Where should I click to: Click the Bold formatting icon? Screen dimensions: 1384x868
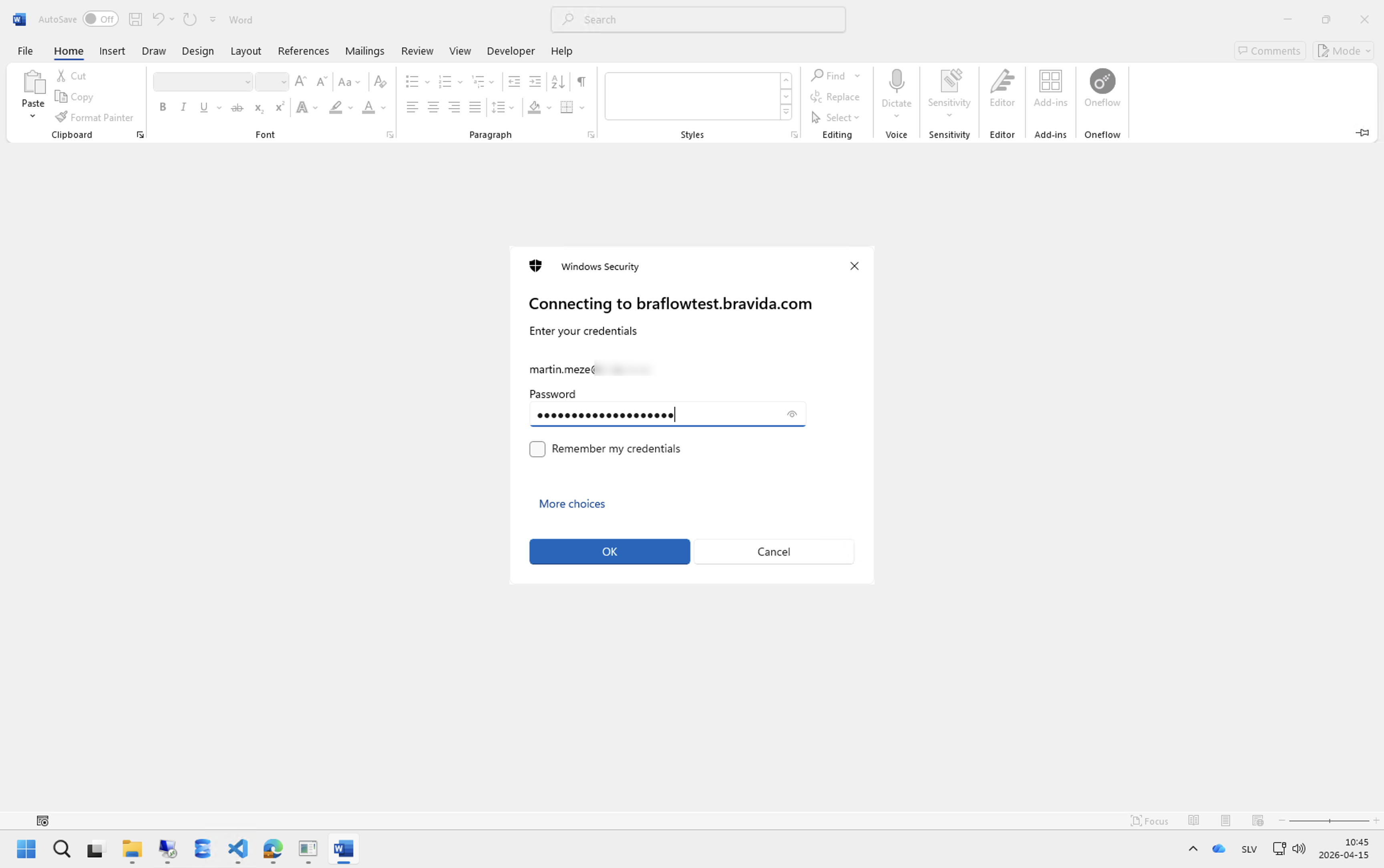coord(163,107)
